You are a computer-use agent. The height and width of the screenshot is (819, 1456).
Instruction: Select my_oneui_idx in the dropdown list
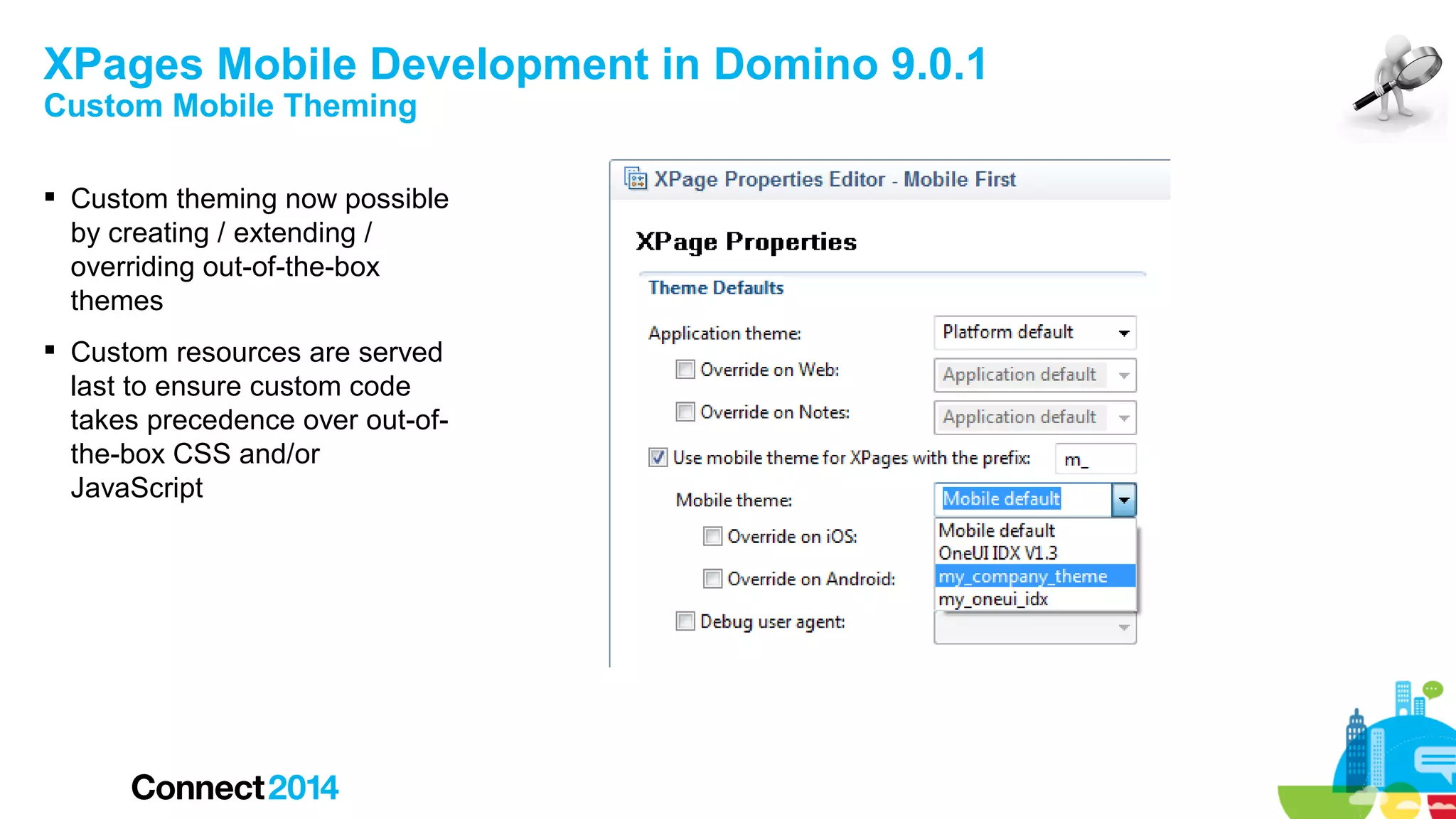[1035, 599]
